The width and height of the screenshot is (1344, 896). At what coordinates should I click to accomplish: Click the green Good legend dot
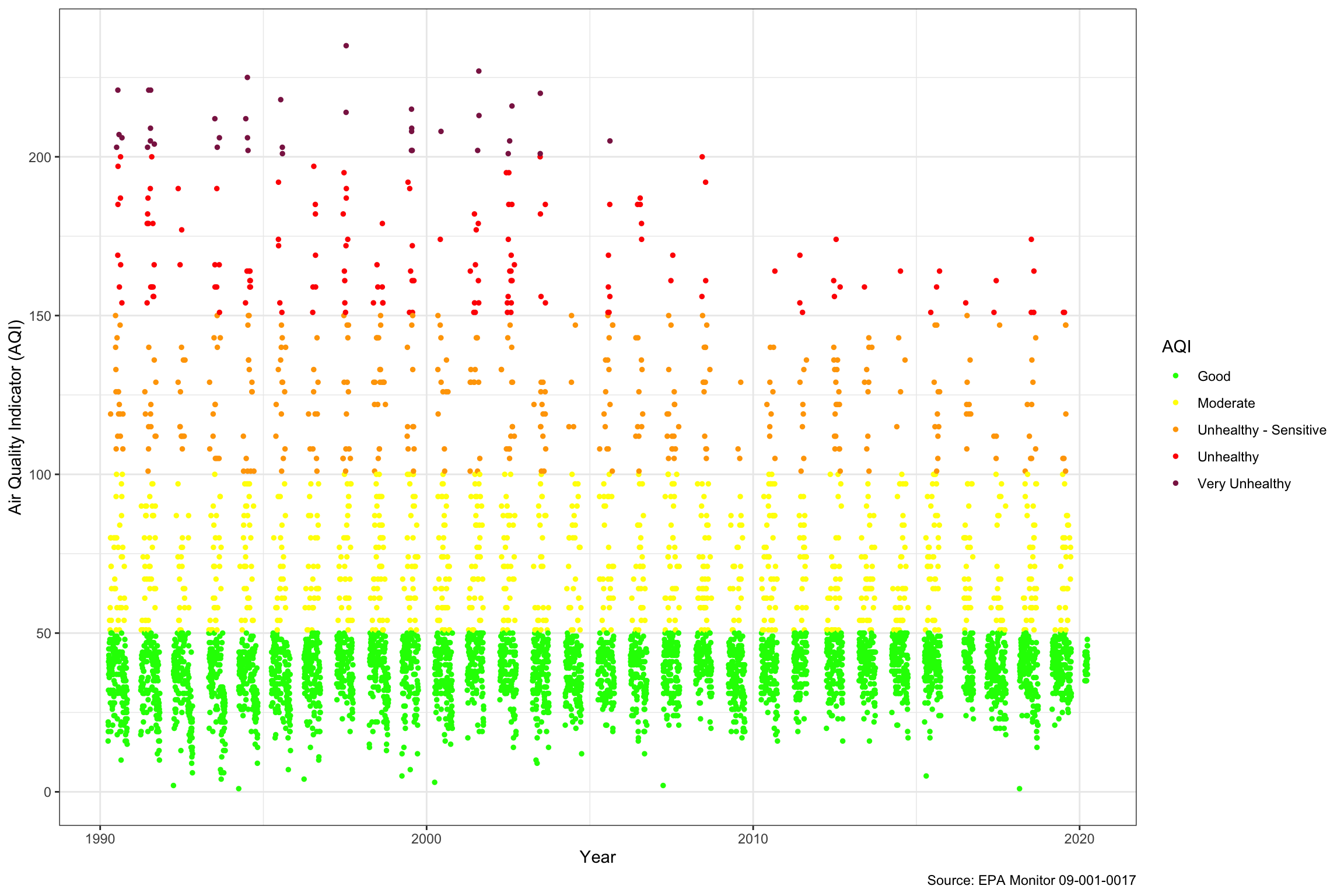[1175, 376]
